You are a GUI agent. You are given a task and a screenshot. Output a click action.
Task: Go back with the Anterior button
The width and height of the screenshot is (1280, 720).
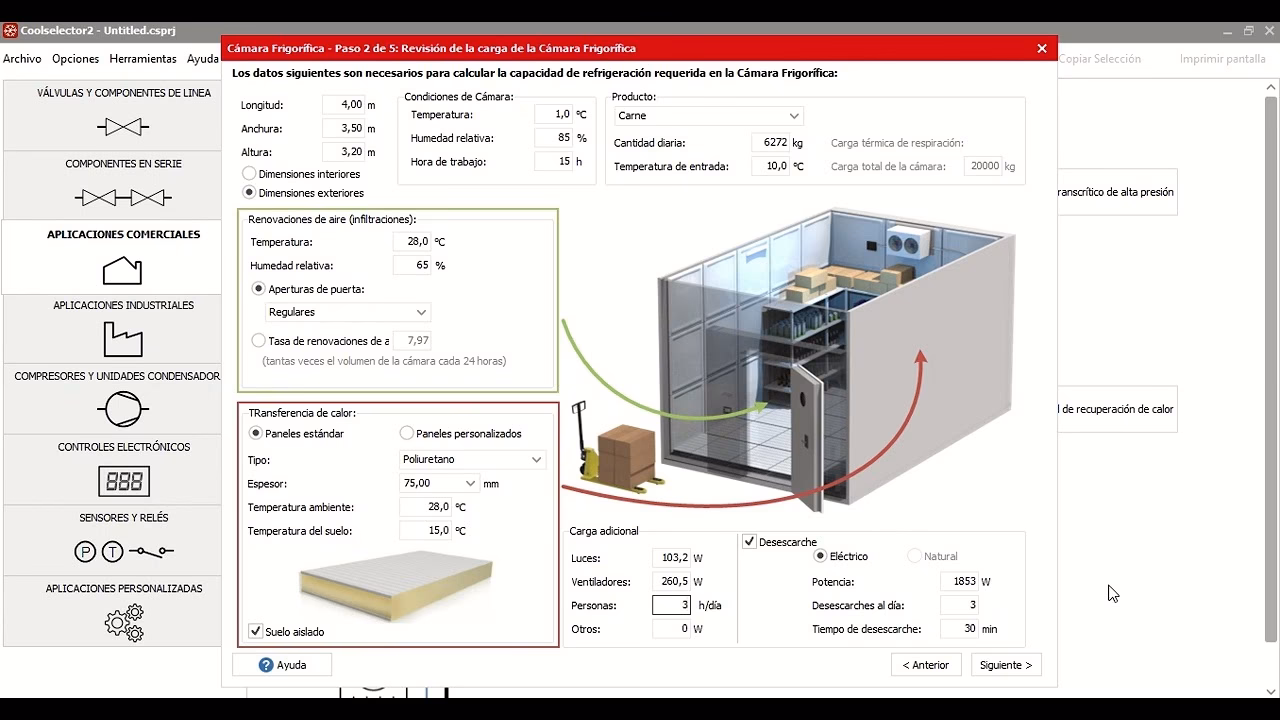[x=925, y=665]
